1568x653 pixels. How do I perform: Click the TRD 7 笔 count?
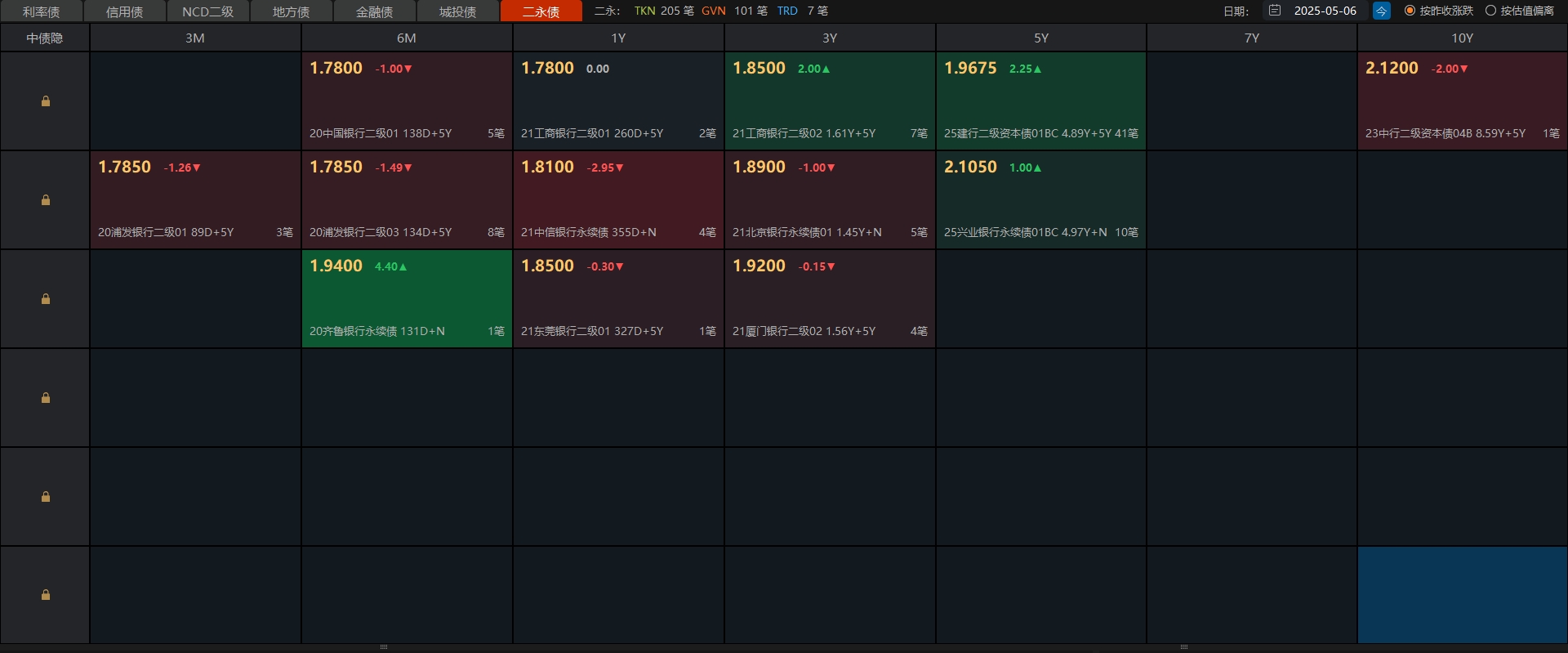pos(802,11)
